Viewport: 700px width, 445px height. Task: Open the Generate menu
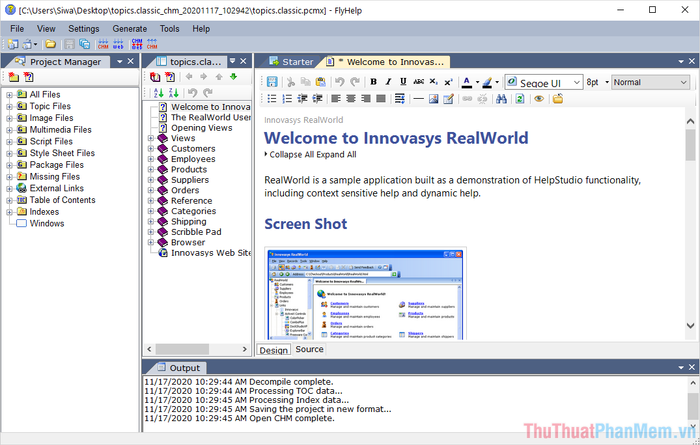coord(129,29)
